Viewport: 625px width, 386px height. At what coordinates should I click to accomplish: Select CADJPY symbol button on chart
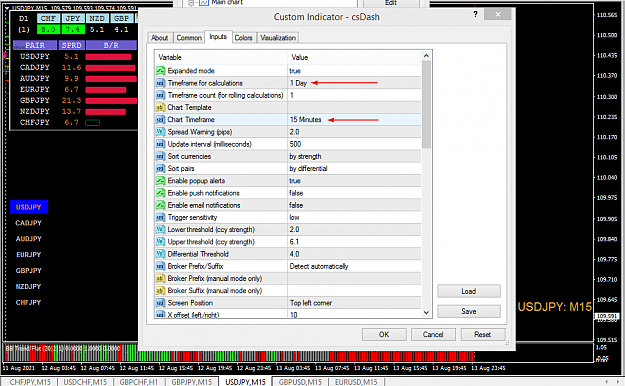(x=29, y=223)
